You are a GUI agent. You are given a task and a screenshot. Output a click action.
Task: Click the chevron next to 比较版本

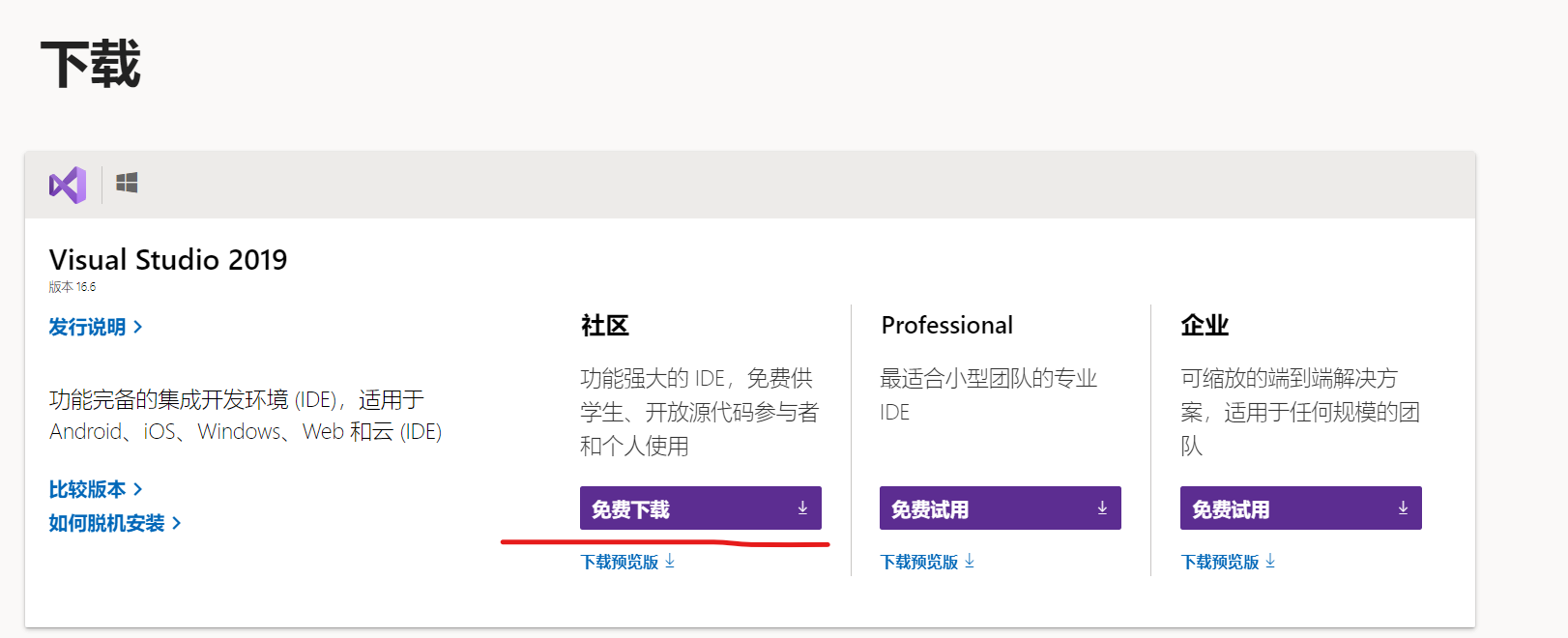pyautogui.click(x=138, y=490)
